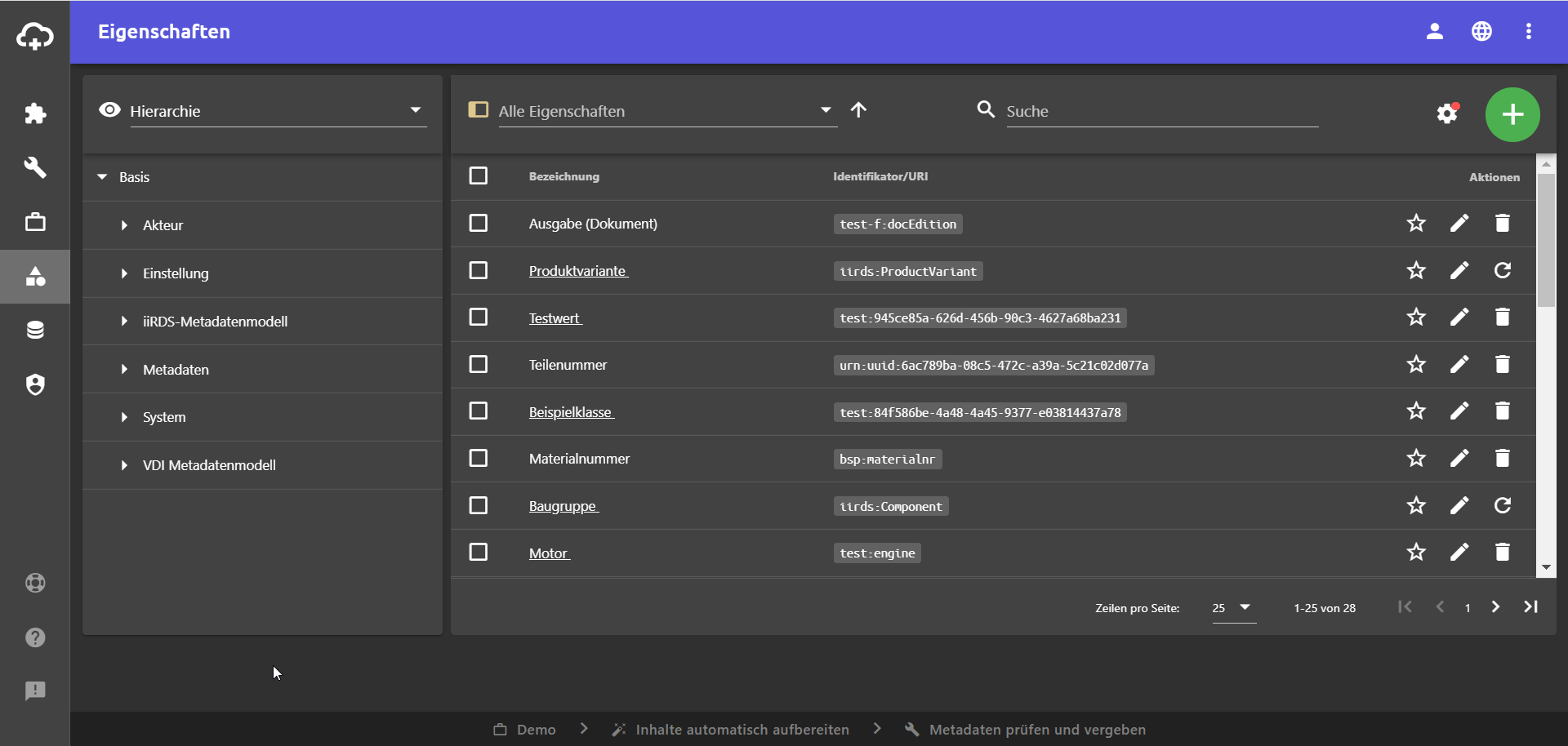Open the Motor link
This screenshot has height=746, width=1568.
point(550,553)
